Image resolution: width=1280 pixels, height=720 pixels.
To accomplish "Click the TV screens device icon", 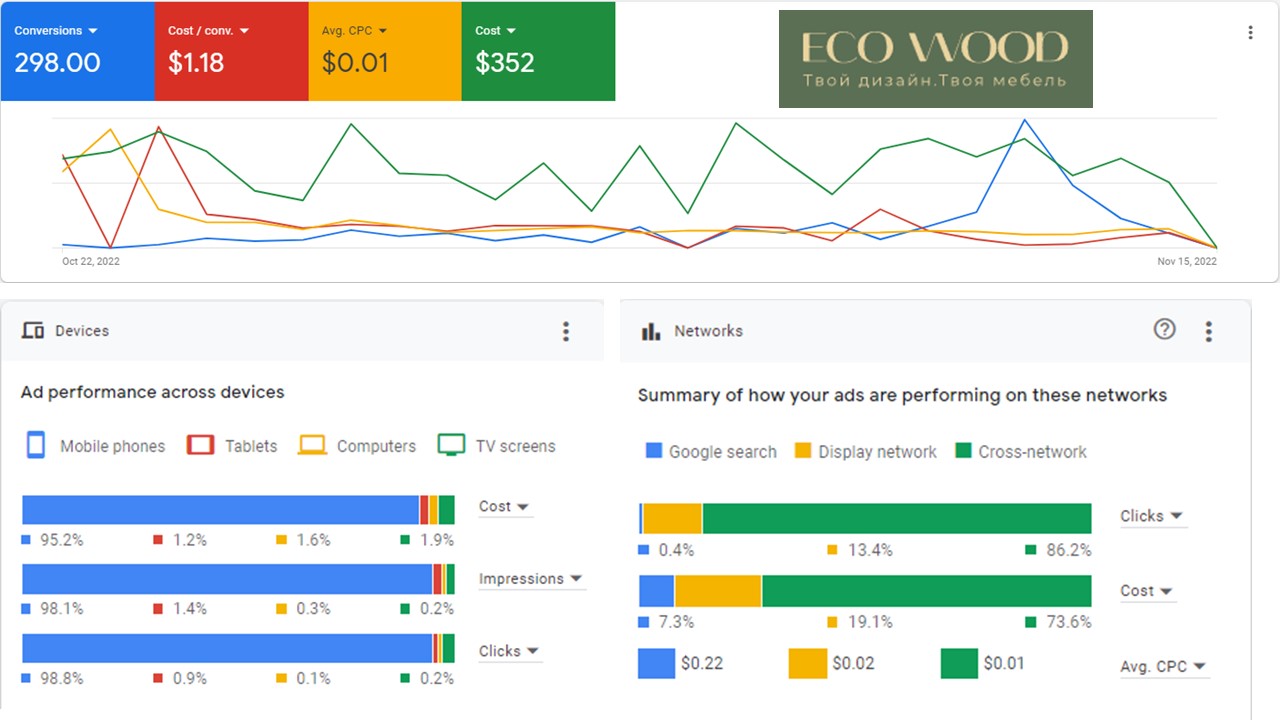I will (452, 445).
